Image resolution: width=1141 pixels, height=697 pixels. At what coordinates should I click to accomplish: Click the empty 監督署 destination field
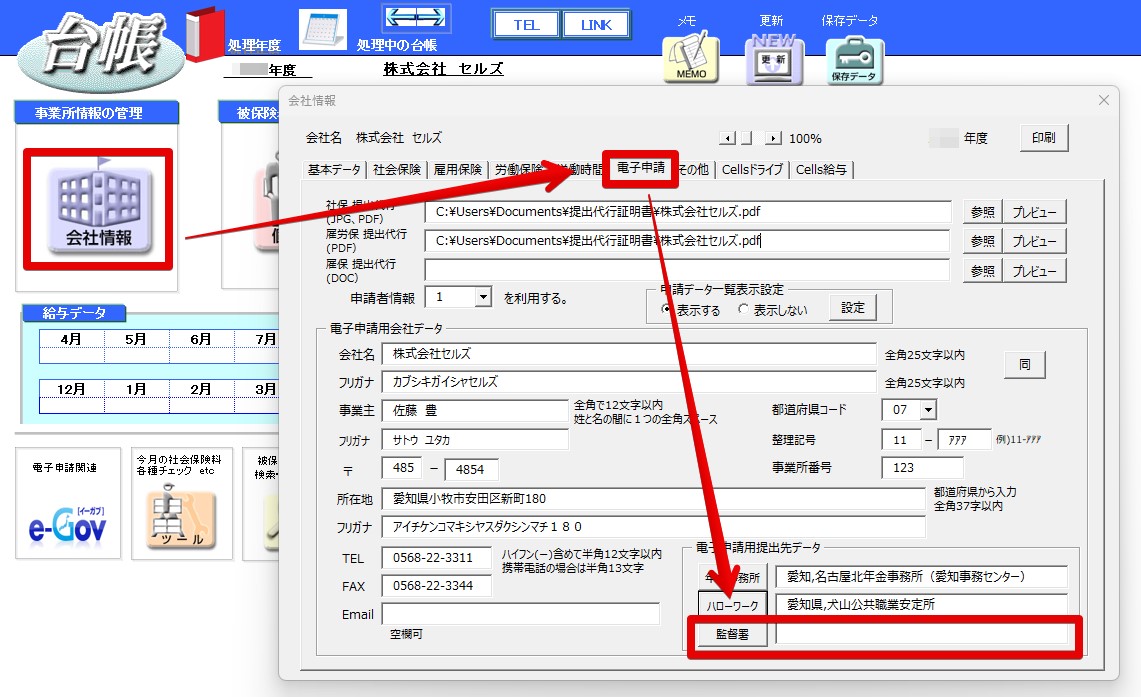(921, 634)
